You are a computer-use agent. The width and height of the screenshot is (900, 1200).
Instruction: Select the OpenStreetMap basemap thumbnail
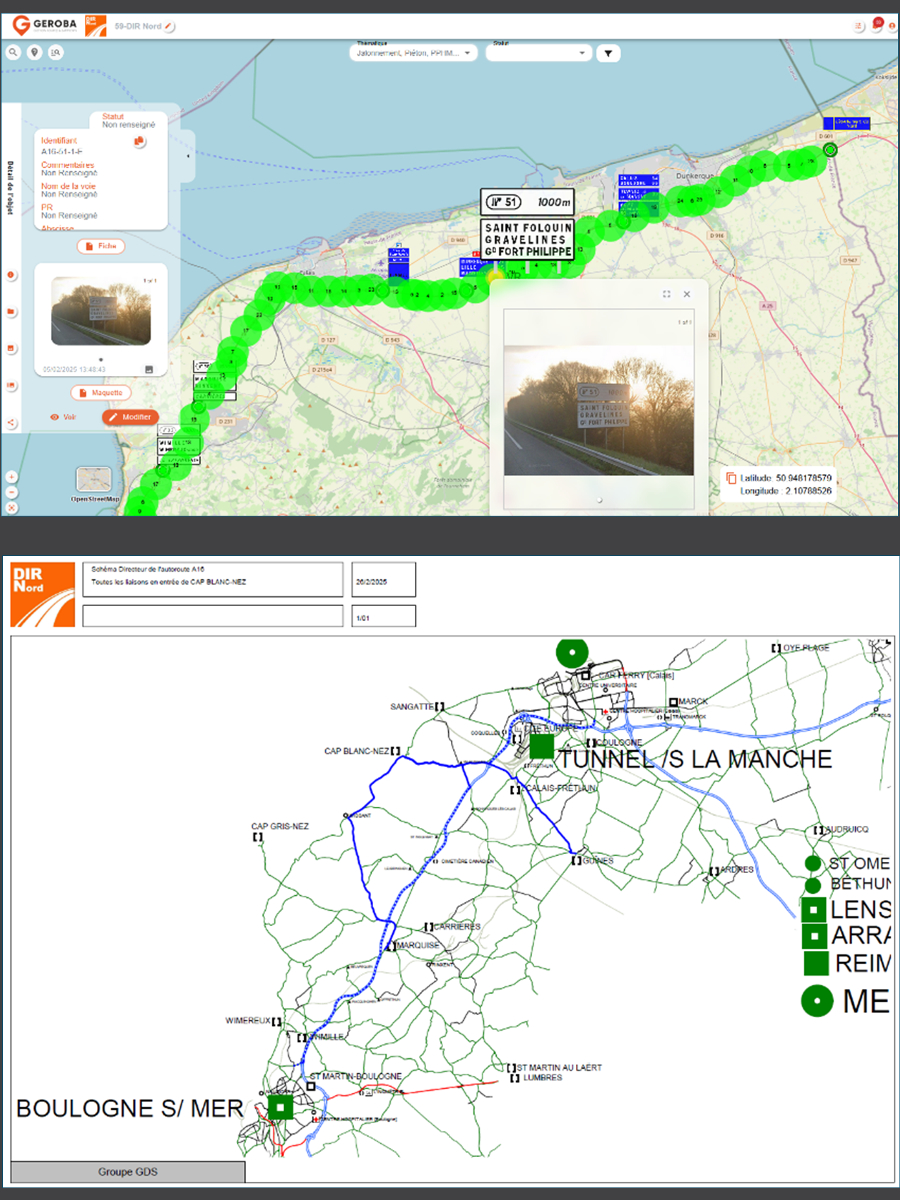click(96, 481)
